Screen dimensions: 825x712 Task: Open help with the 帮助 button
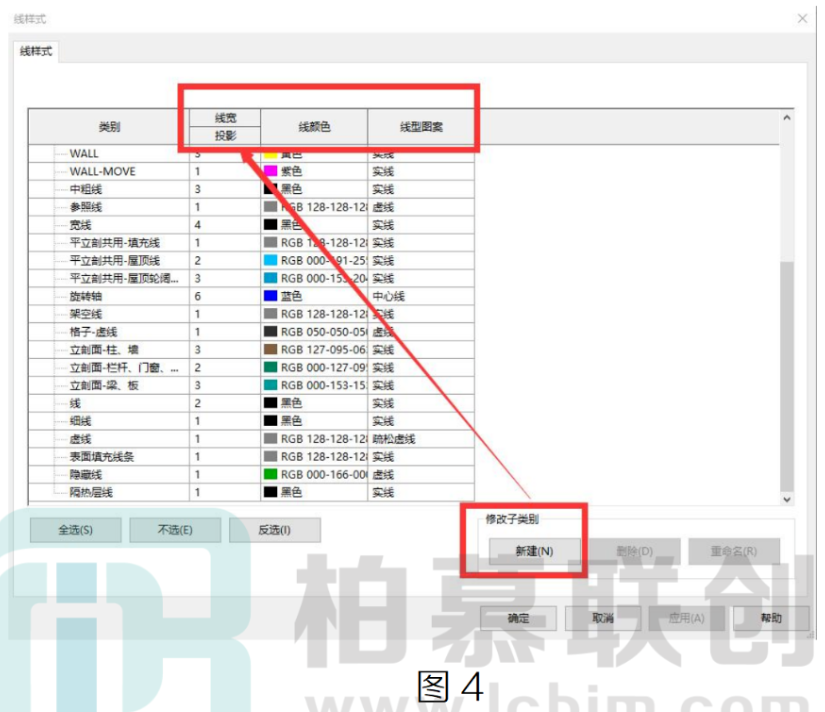tap(771, 618)
